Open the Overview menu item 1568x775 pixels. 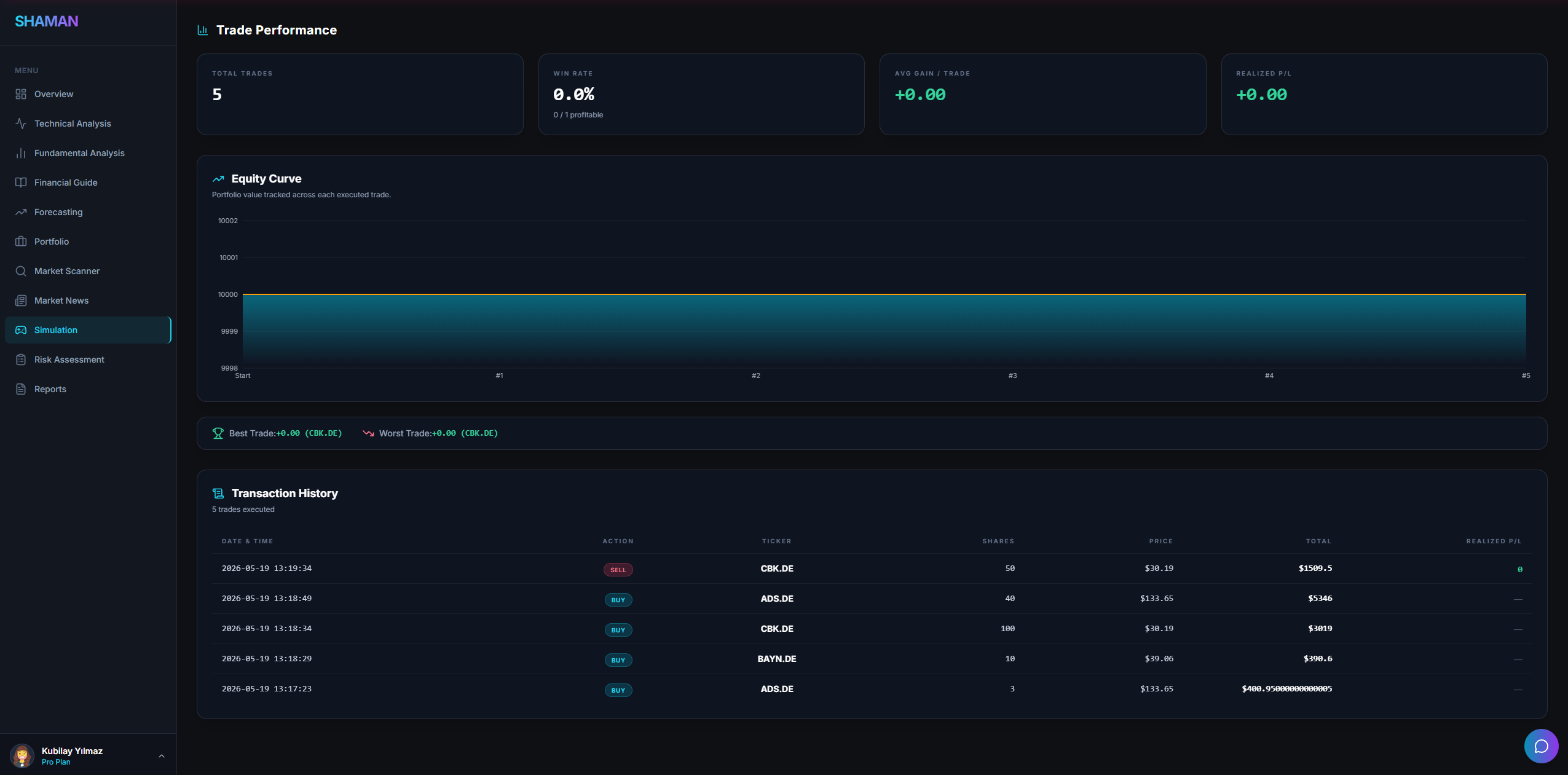click(x=88, y=94)
